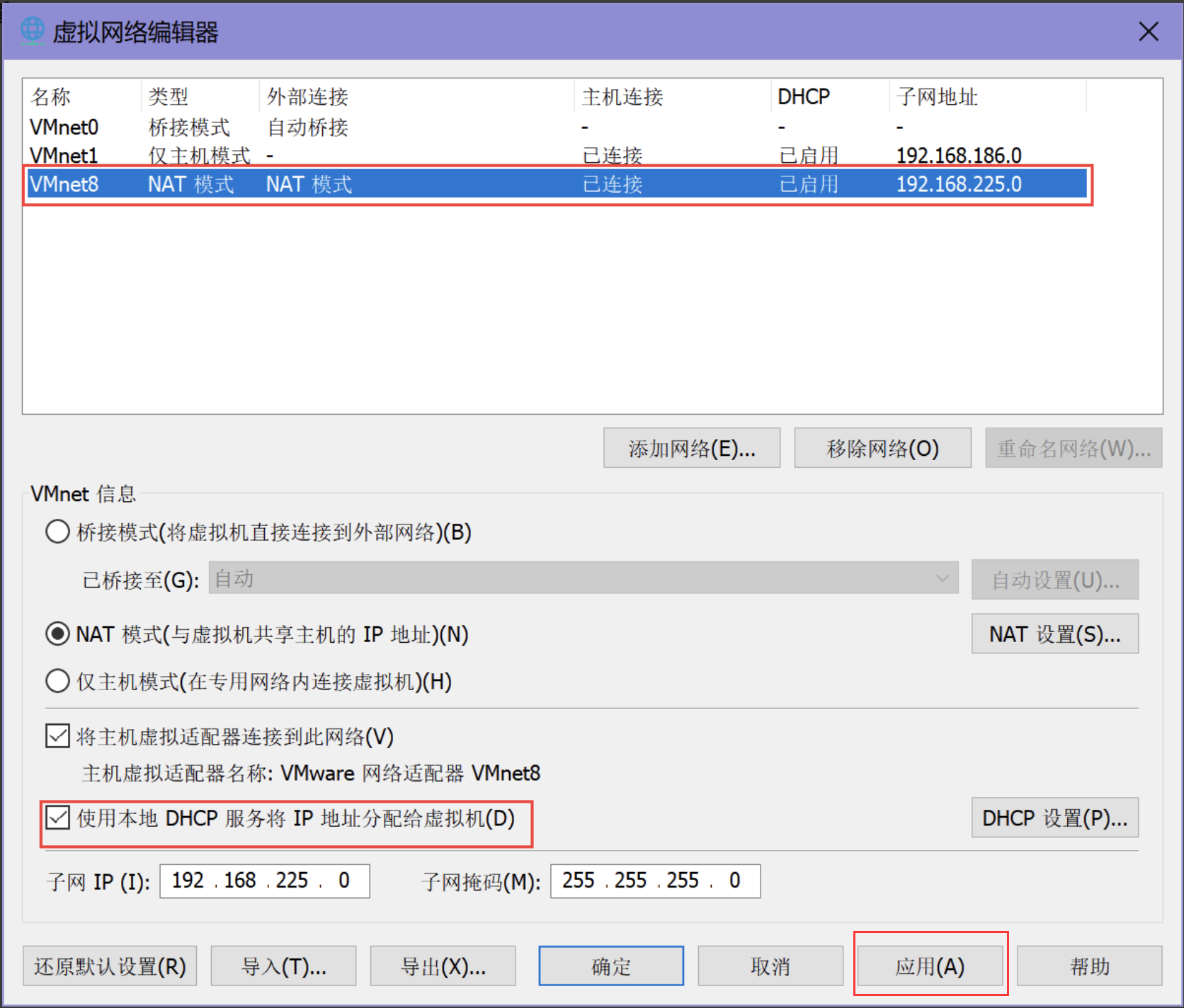Click 添加网络(E)... button
This screenshot has width=1184, height=1008.
coord(692,448)
